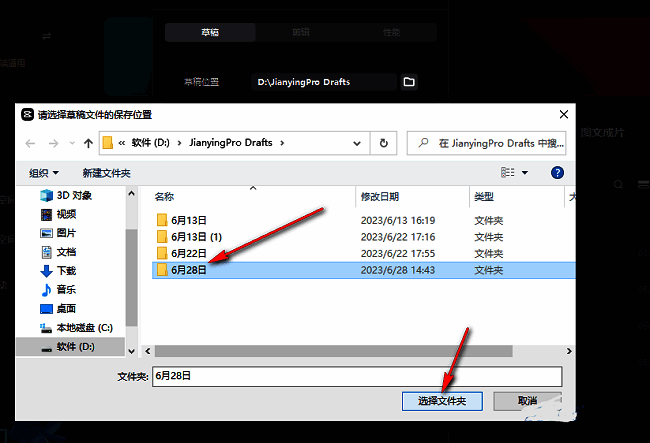
Task: Select the 6月22日 folder
Action: (x=189, y=253)
